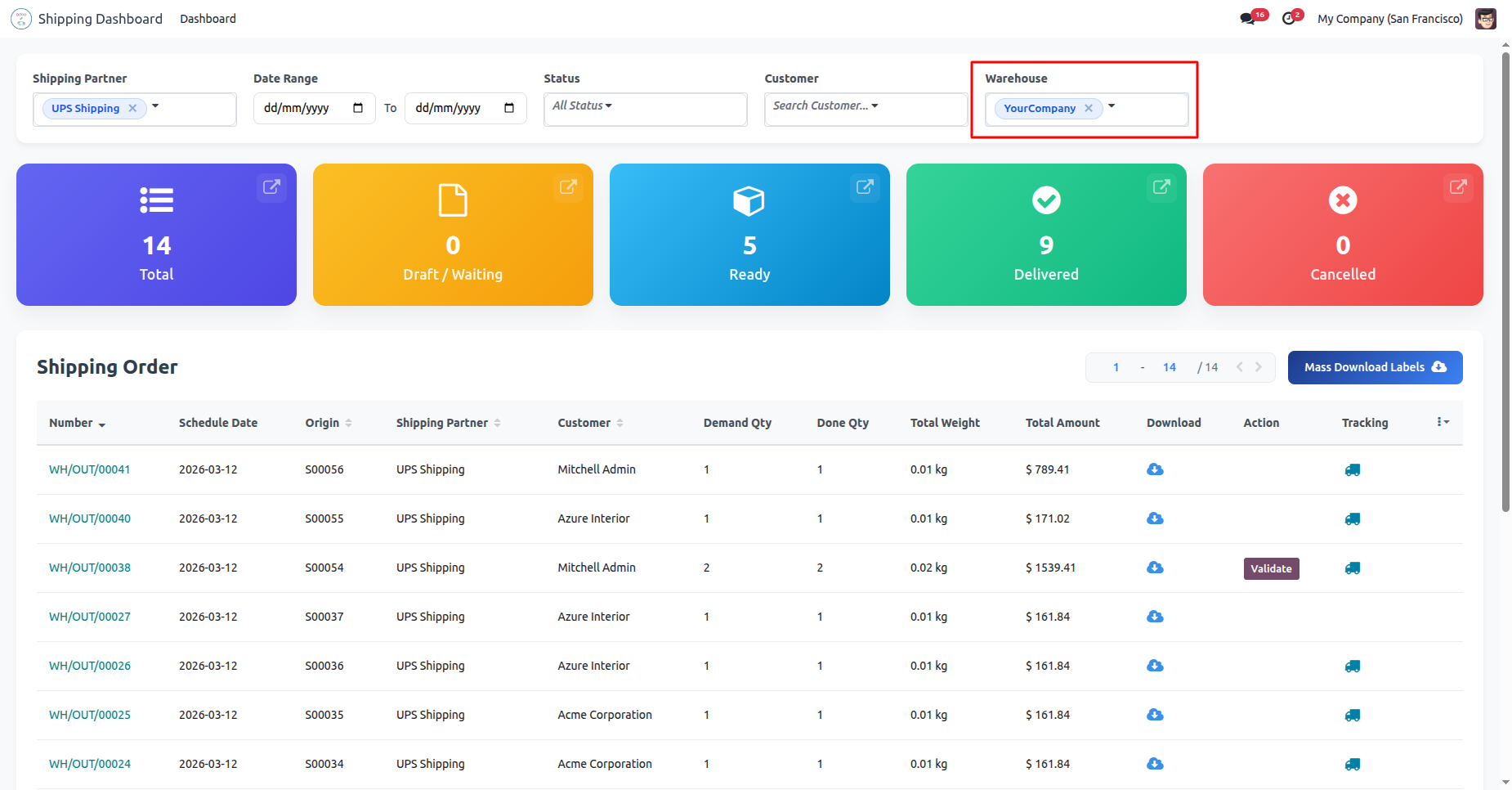Open the Ready shipments card
Image resolution: width=1512 pixels, height=790 pixels.
[749, 235]
